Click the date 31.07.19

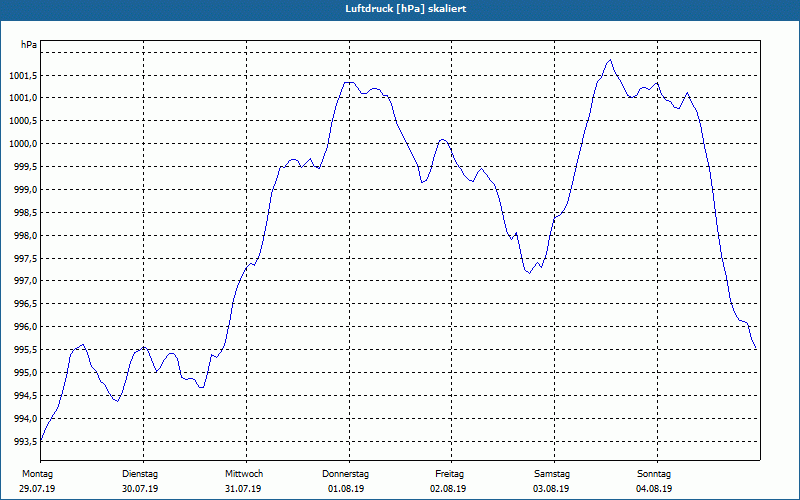tap(243, 489)
